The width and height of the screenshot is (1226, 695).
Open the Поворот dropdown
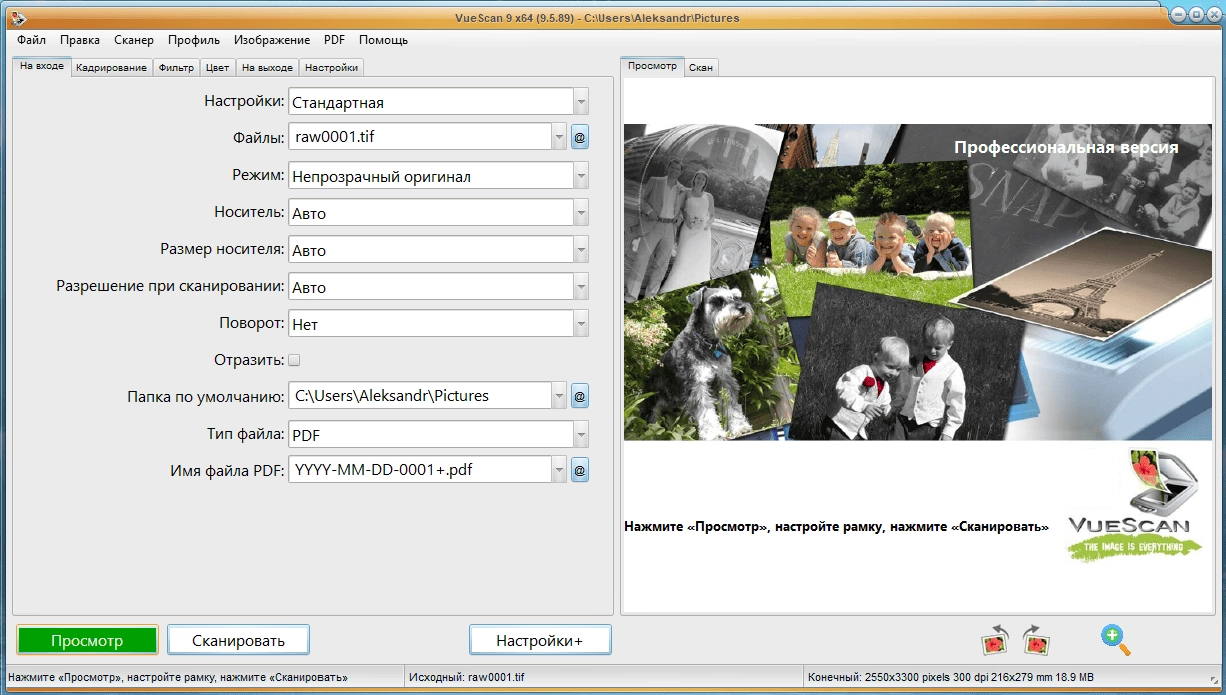coord(438,324)
